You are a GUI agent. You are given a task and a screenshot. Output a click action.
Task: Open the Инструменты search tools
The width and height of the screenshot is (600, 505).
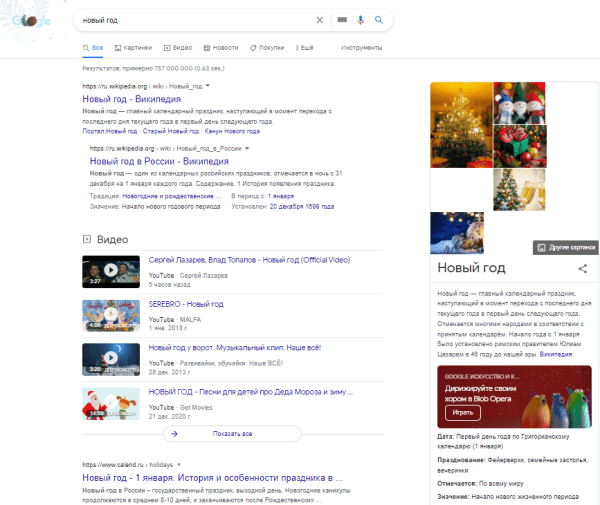(x=362, y=47)
